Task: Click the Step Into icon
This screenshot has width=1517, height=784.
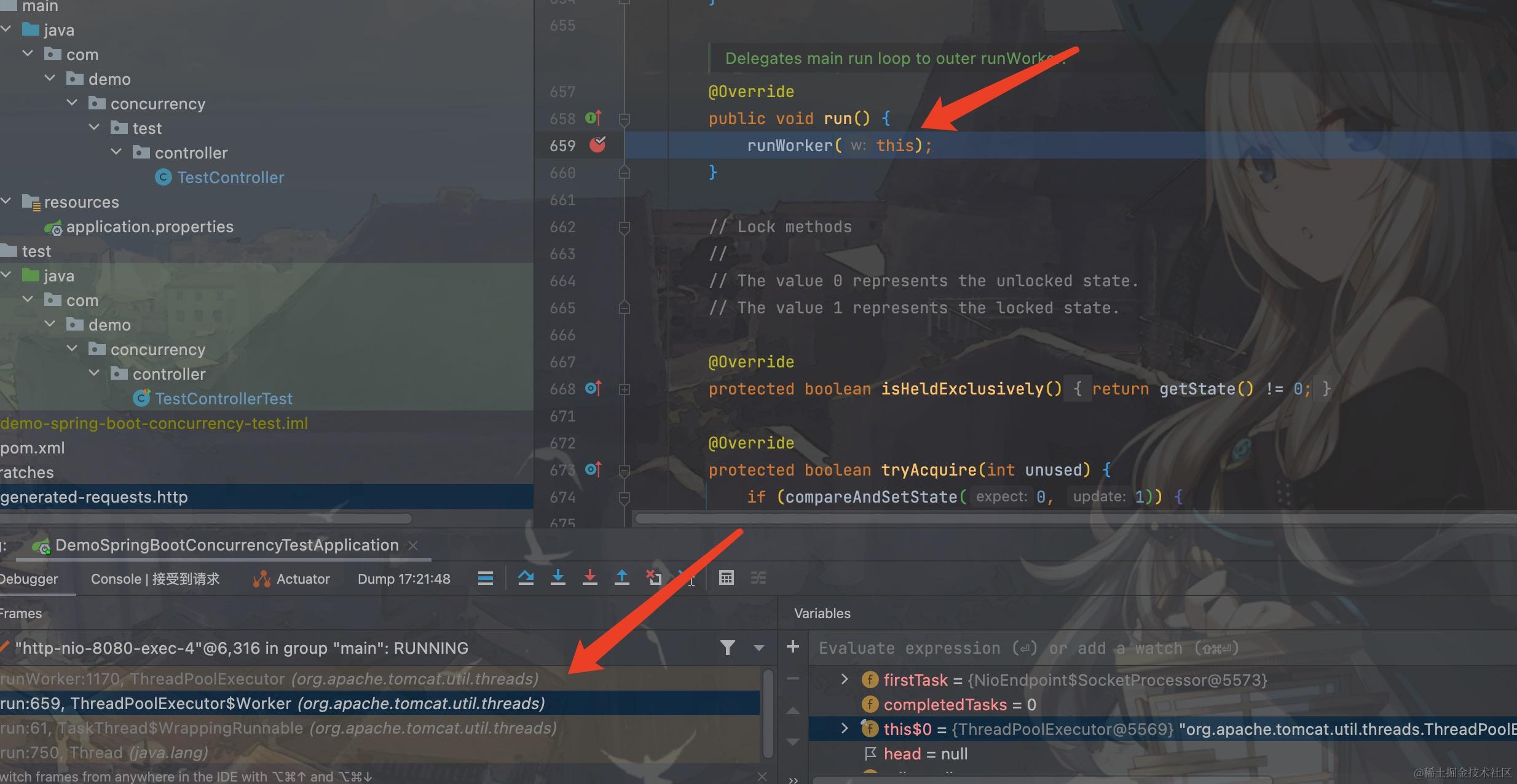Action: (558, 578)
